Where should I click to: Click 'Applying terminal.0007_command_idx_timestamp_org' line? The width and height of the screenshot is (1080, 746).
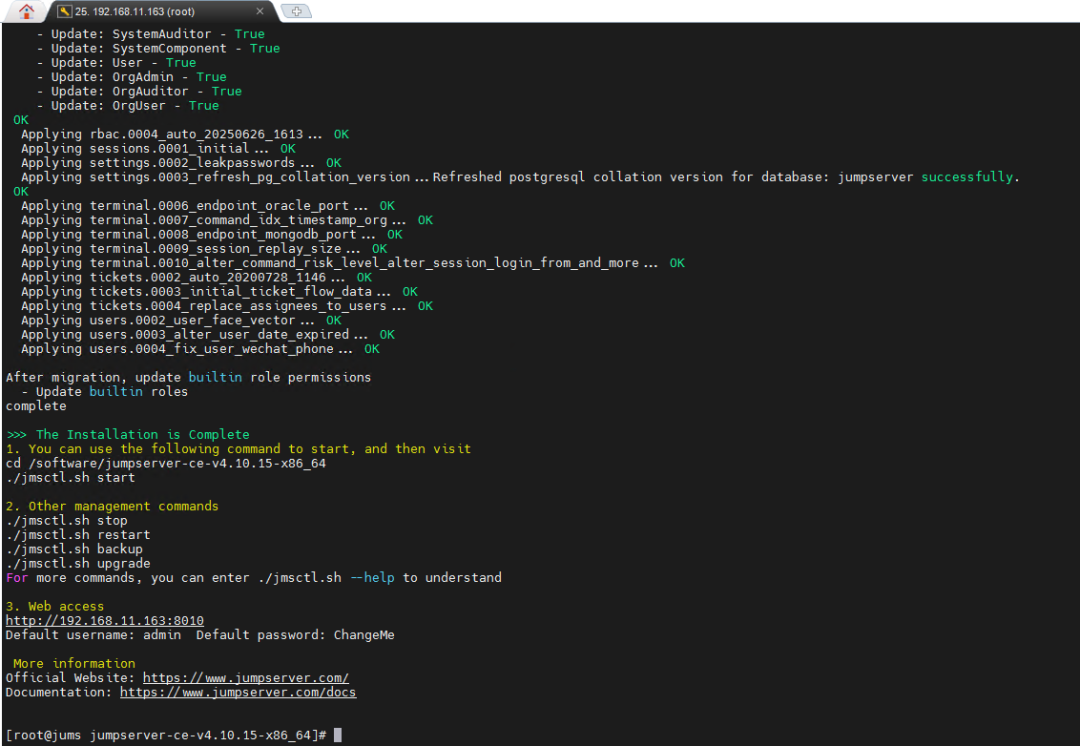tap(227, 220)
